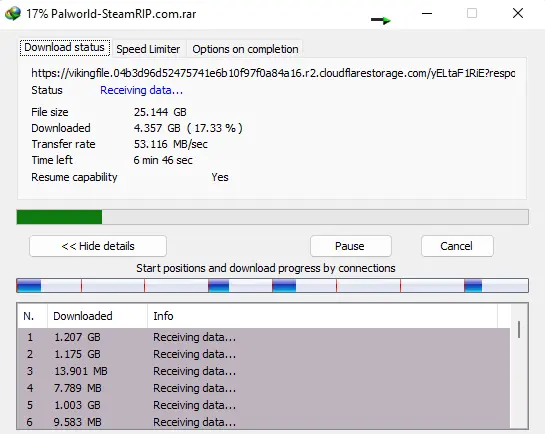
Task: Open the Options on completion tab
Action: (x=245, y=49)
